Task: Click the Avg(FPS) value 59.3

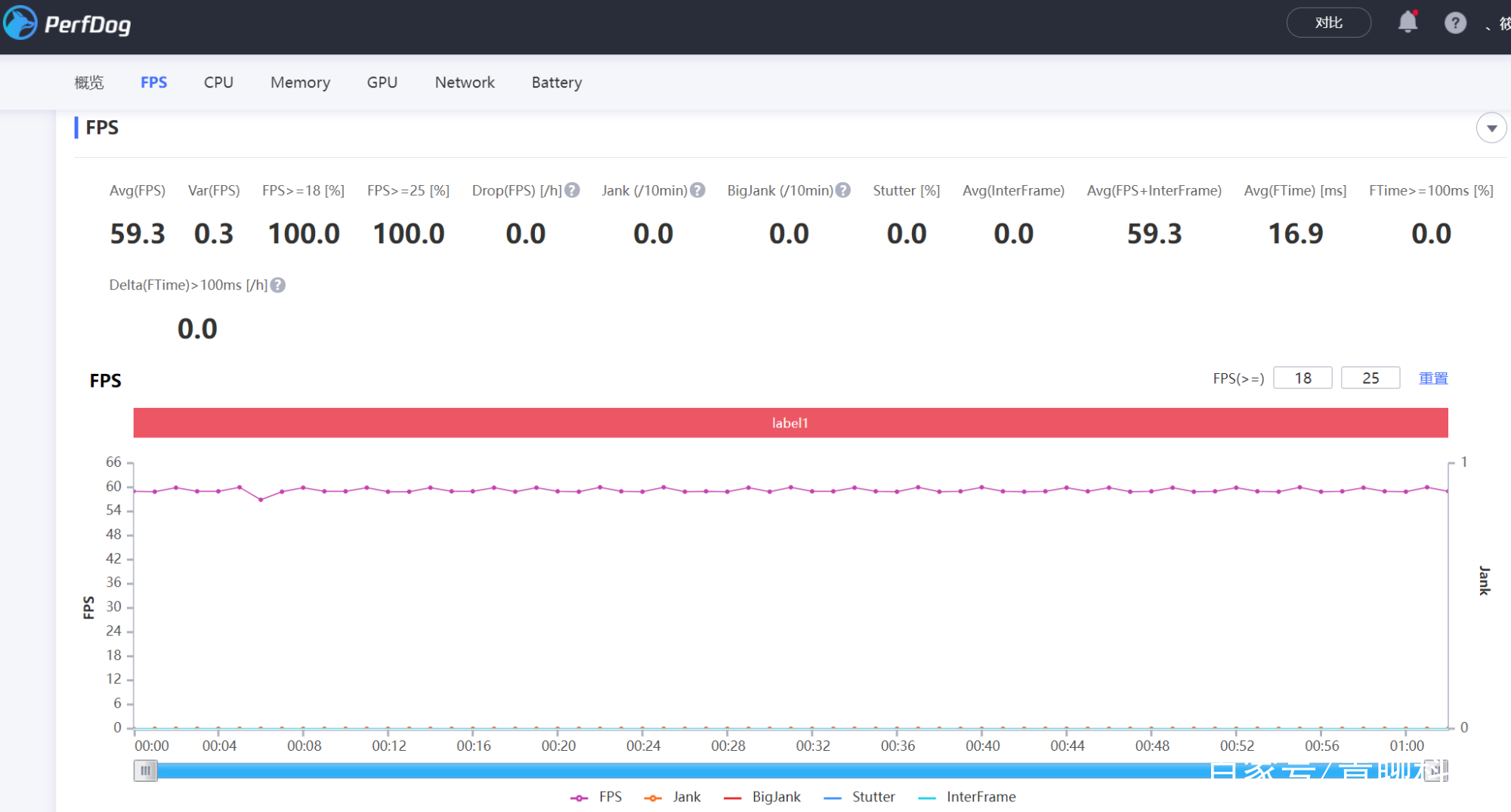Action: (x=137, y=234)
